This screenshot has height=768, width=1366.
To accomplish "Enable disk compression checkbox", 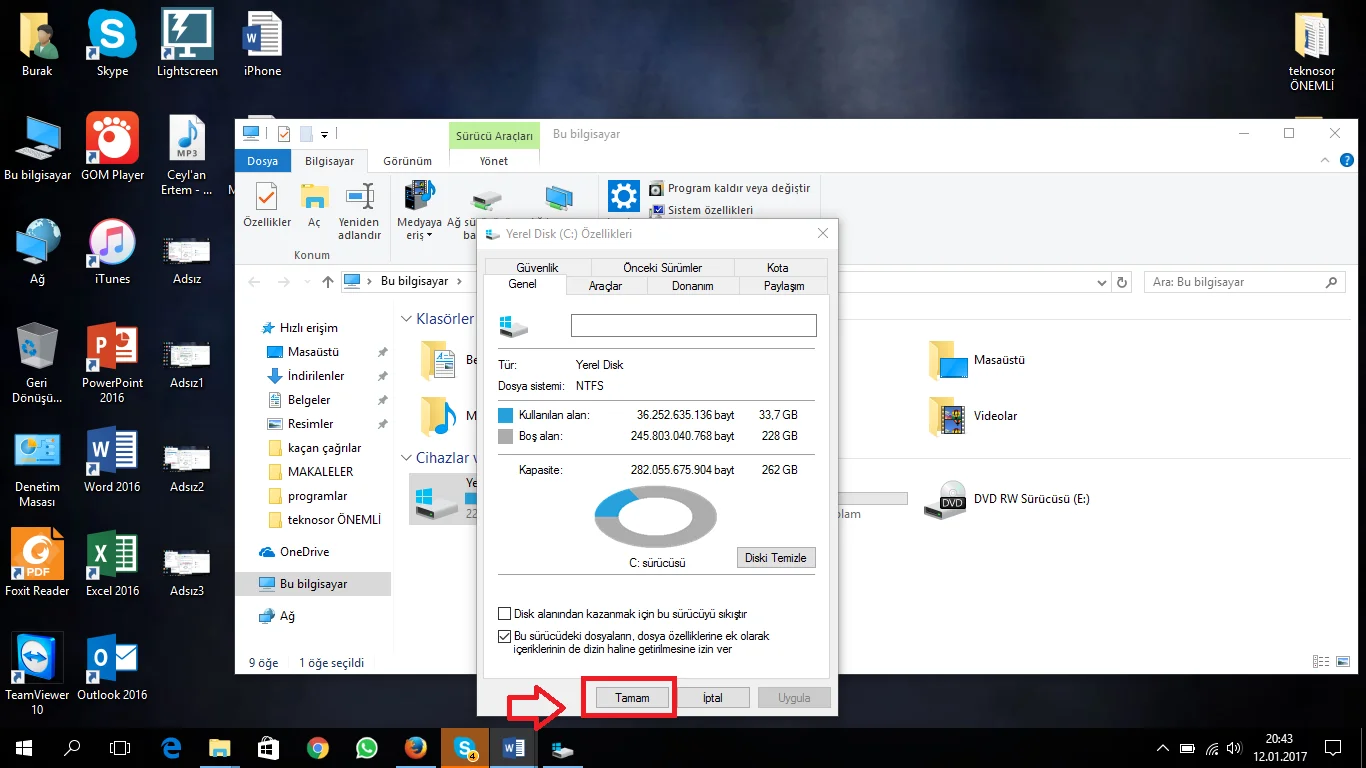I will 505,614.
